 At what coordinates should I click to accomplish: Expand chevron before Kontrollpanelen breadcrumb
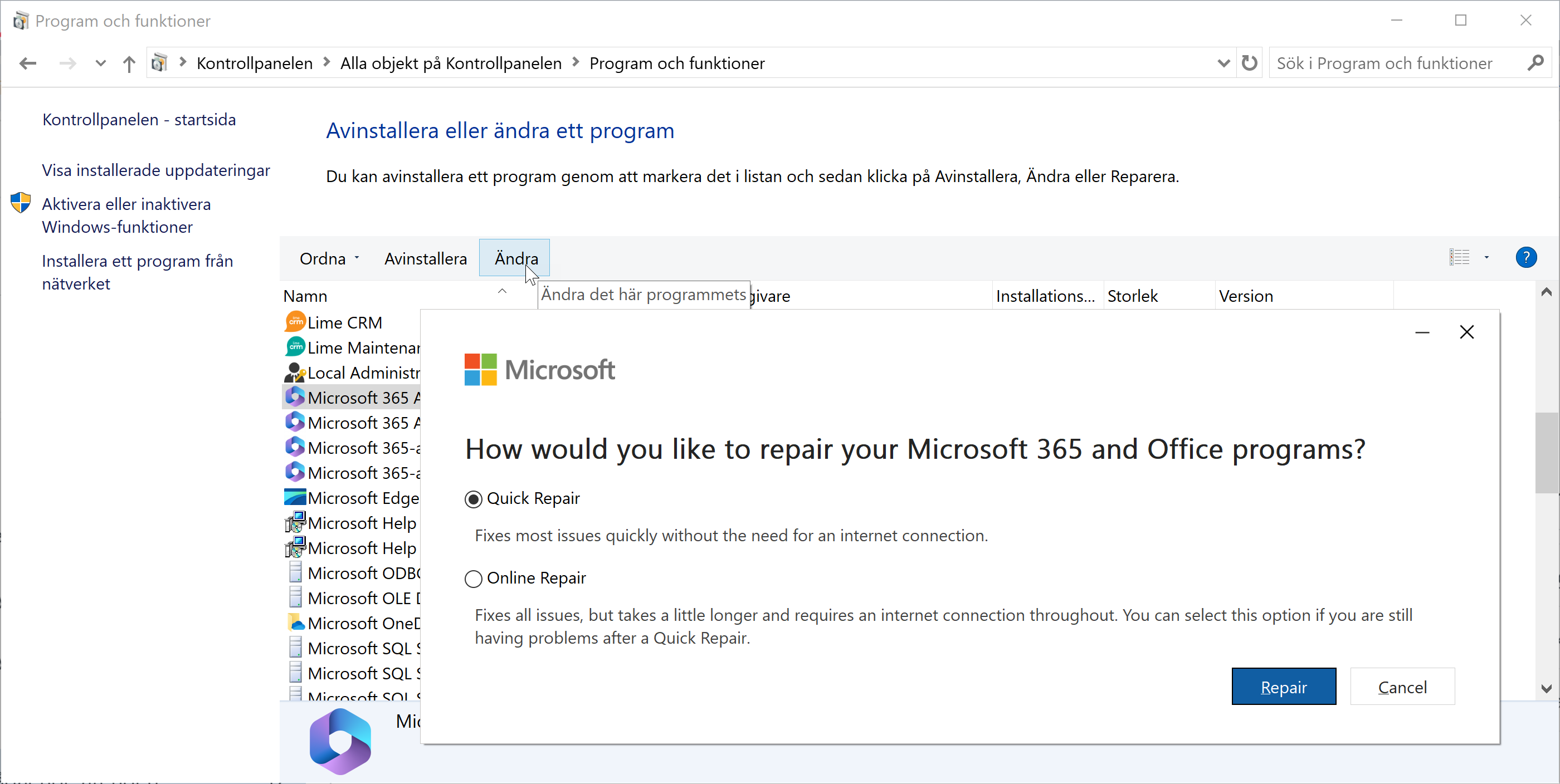coord(182,62)
